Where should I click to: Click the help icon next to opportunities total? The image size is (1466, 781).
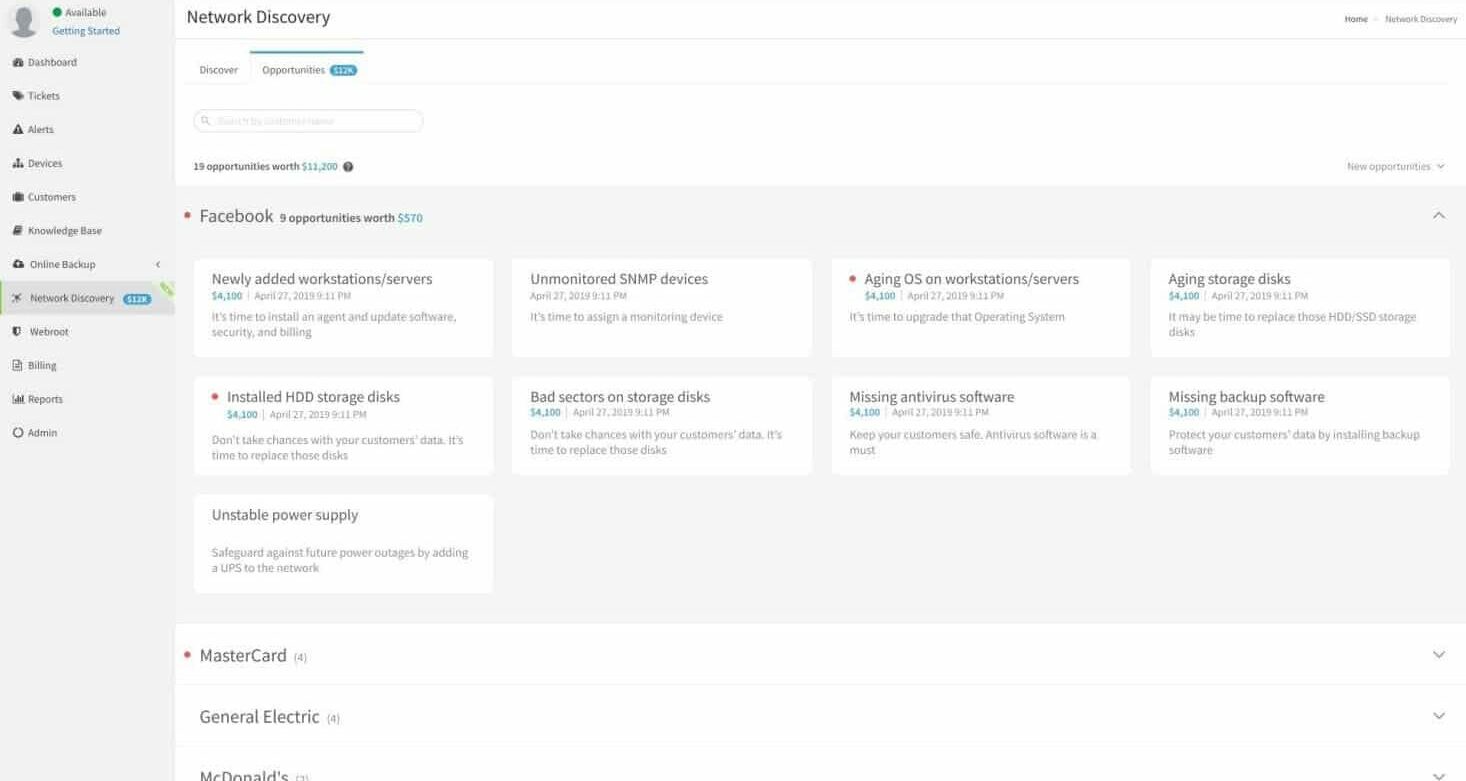(x=348, y=166)
